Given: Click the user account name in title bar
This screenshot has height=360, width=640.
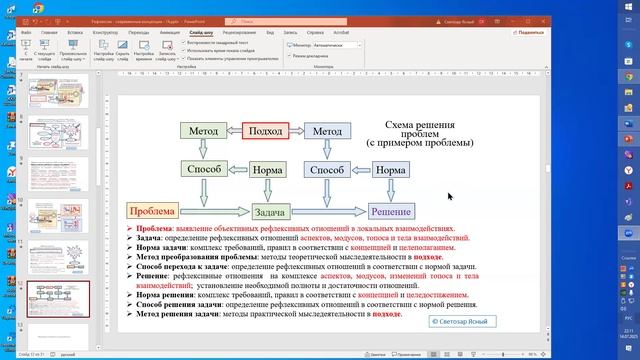Looking at the screenshot, I should coord(458,22).
